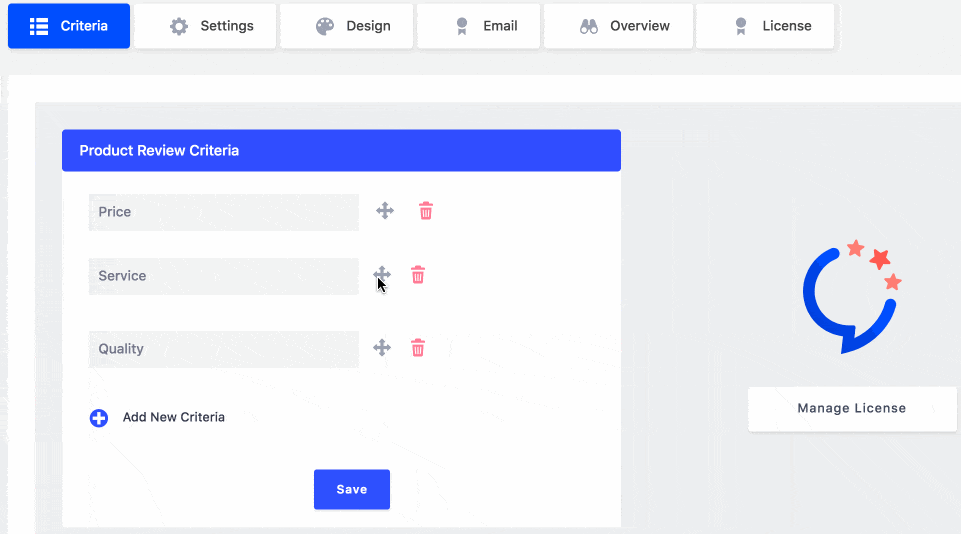The width and height of the screenshot is (961, 534).
Task: Delete the Quality criteria with trash icon
Action: (x=418, y=348)
